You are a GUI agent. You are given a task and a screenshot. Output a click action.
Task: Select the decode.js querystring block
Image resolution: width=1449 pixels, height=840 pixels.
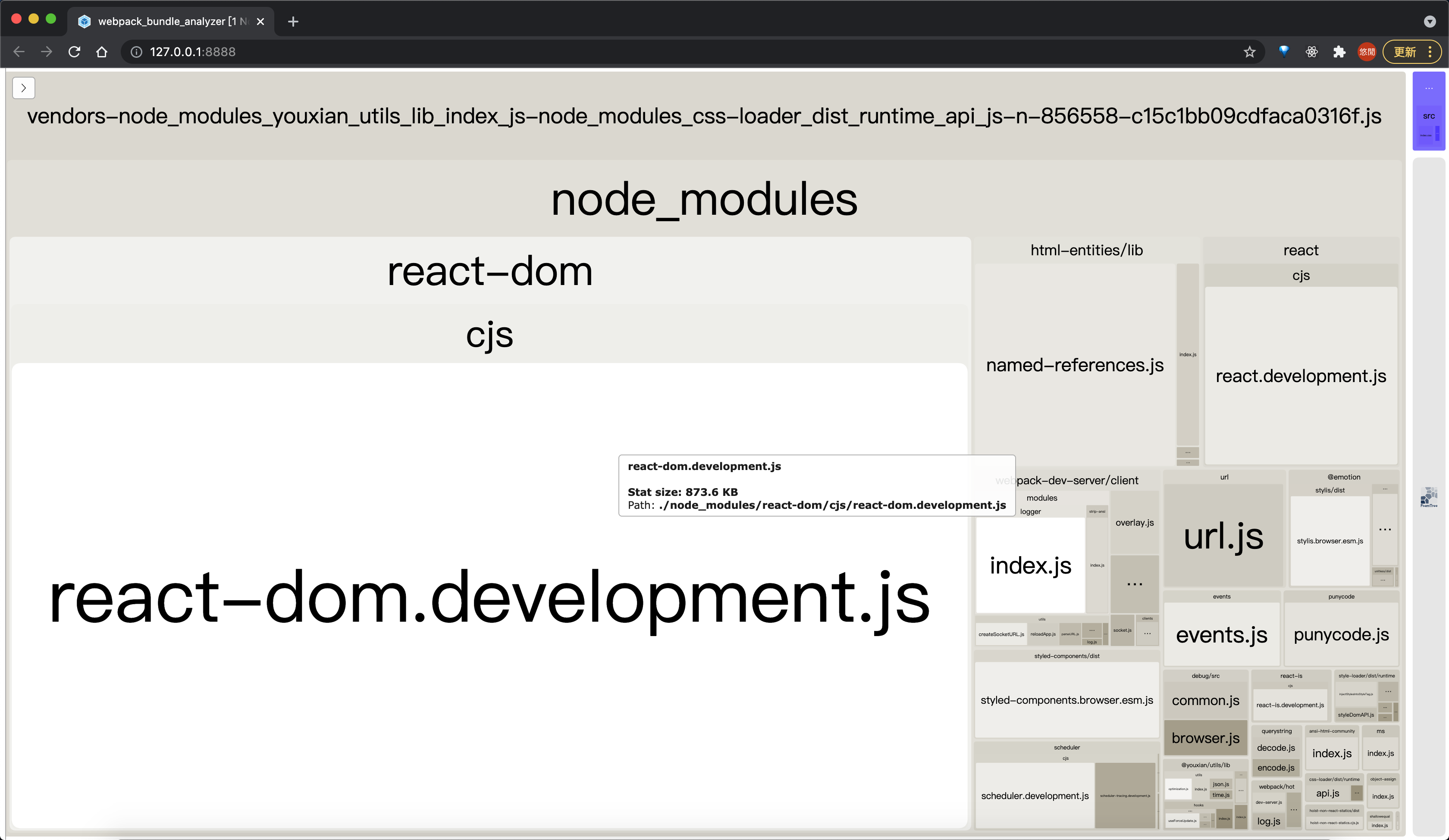[x=1276, y=747]
